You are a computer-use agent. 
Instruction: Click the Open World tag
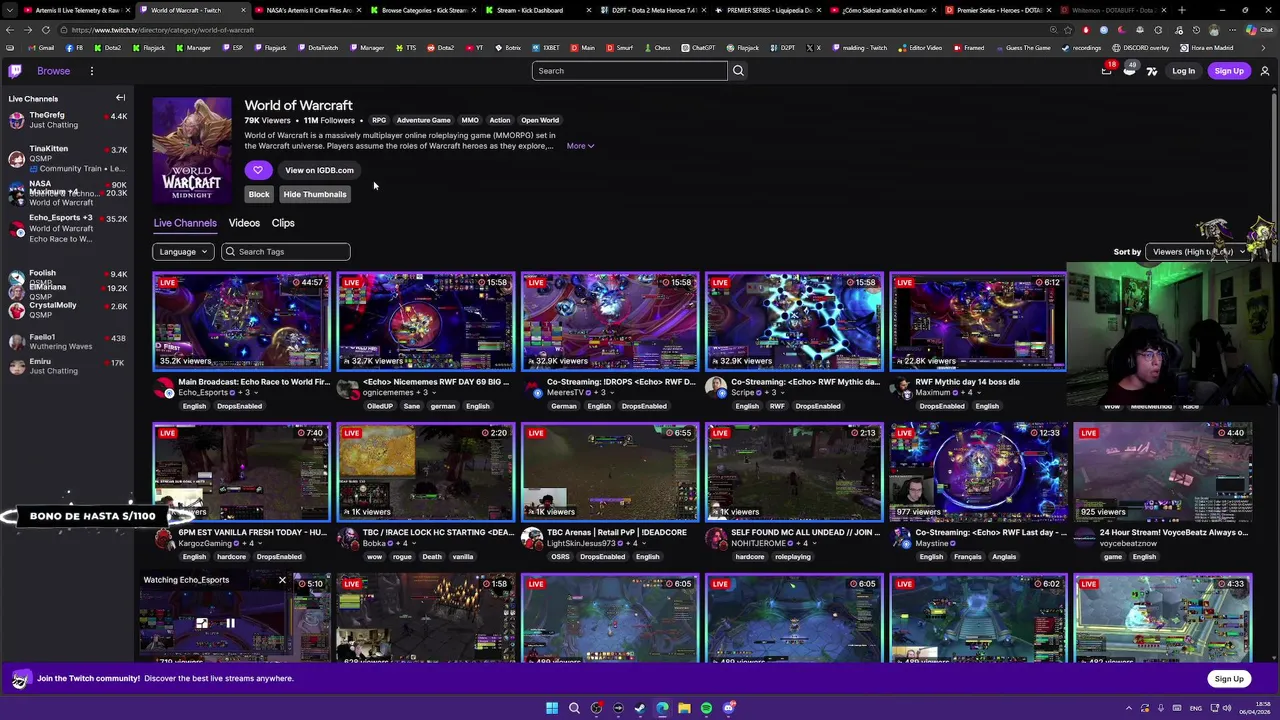point(540,120)
